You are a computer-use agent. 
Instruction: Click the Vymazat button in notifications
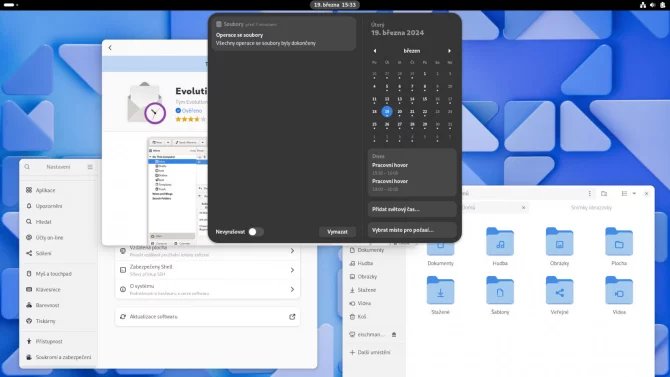[337, 232]
